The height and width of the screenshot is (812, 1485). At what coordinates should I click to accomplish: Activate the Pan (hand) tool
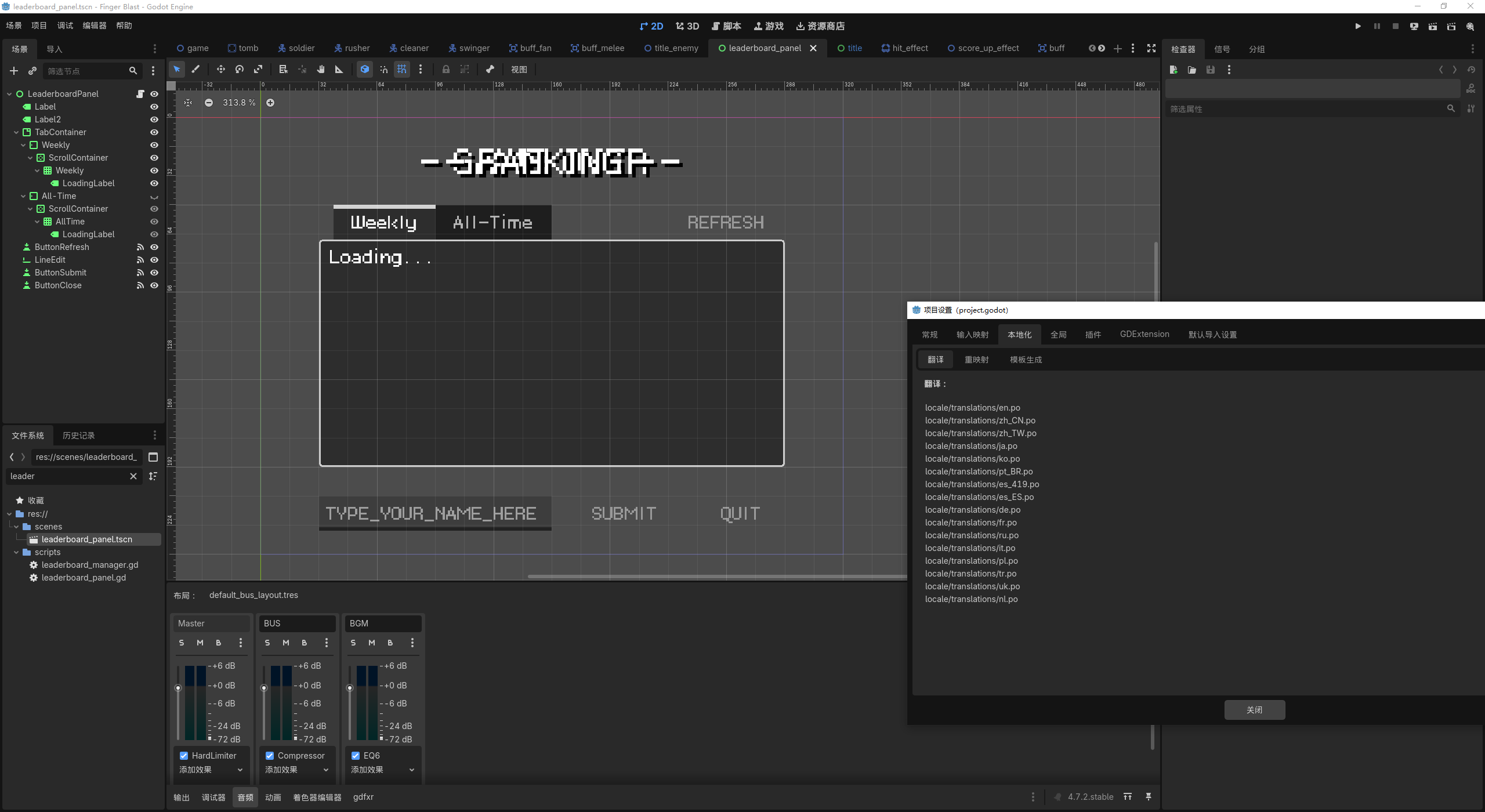pos(321,70)
